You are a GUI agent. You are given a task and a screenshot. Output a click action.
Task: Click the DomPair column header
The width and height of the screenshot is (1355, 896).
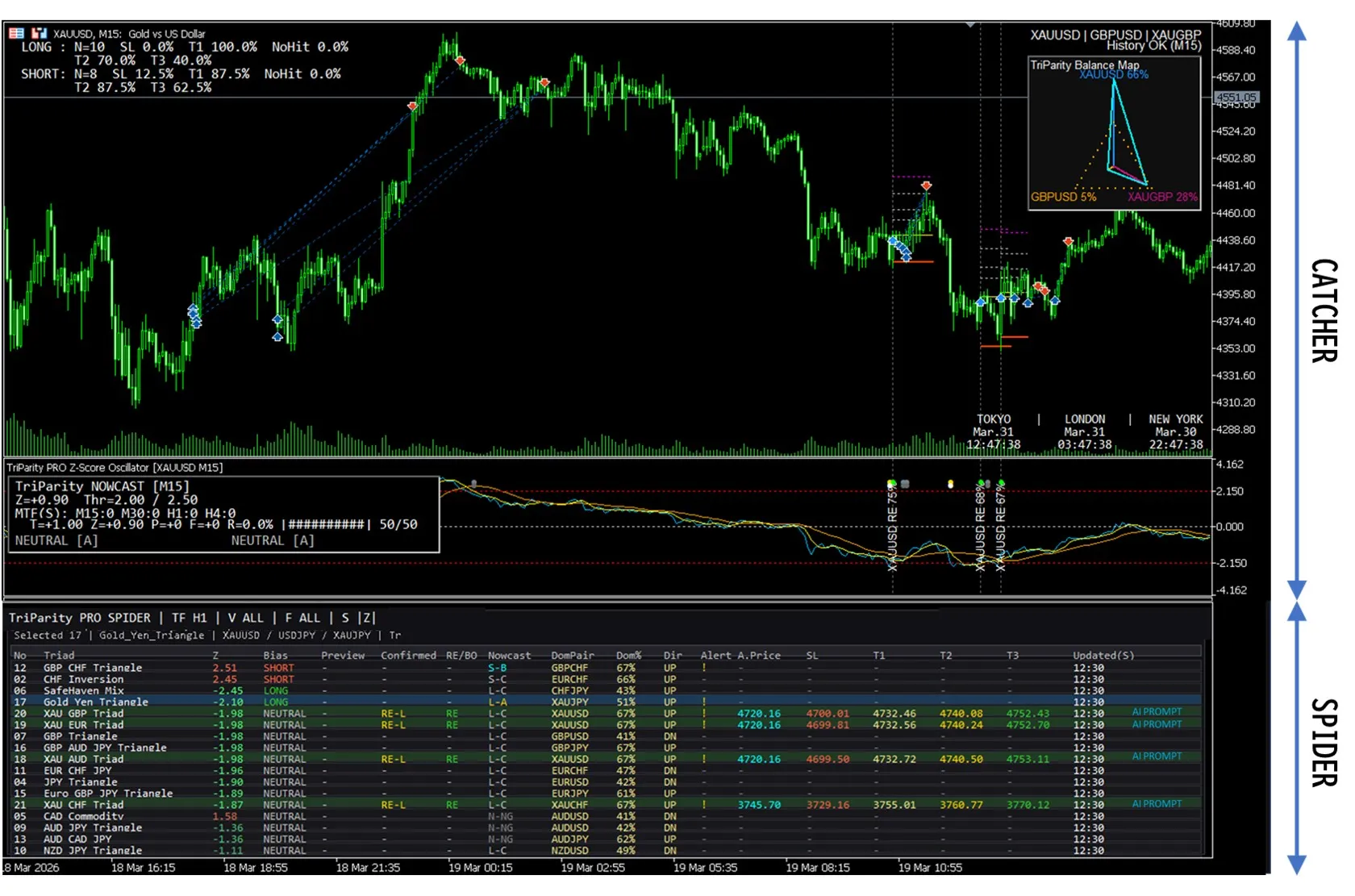pyautogui.click(x=573, y=656)
